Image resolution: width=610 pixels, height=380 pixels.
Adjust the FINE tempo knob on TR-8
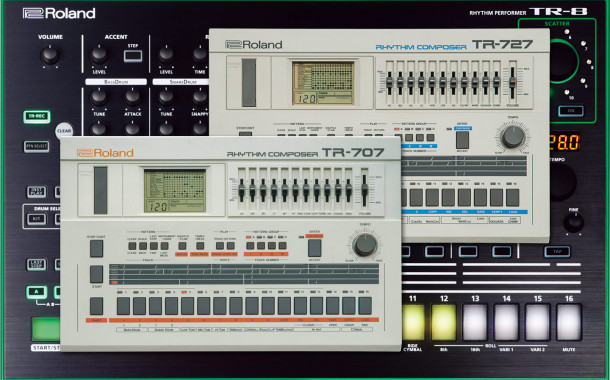click(x=573, y=223)
